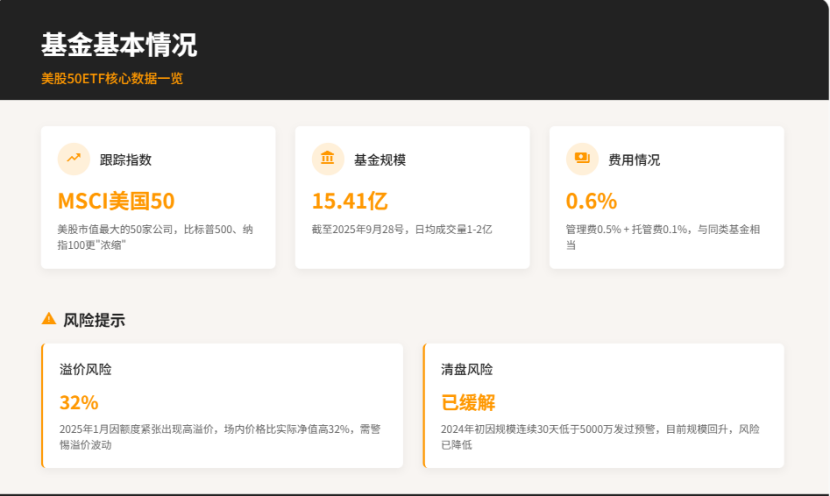Click the bank building icon beside 基金规模
This screenshot has height=496, width=830.
pyautogui.click(x=327, y=158)
